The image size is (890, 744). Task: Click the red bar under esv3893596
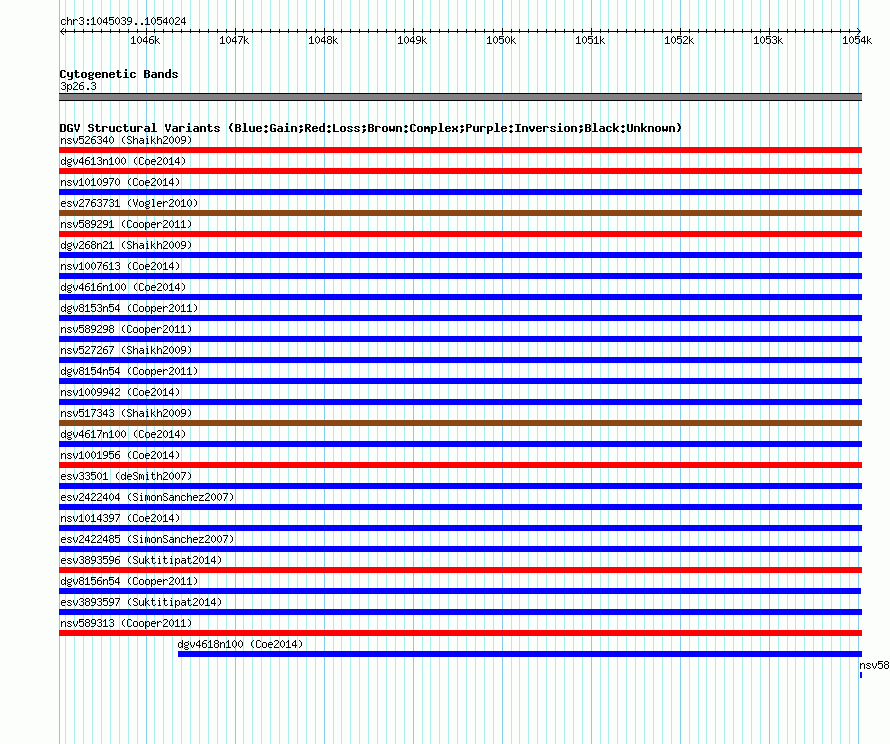point(460,570)
